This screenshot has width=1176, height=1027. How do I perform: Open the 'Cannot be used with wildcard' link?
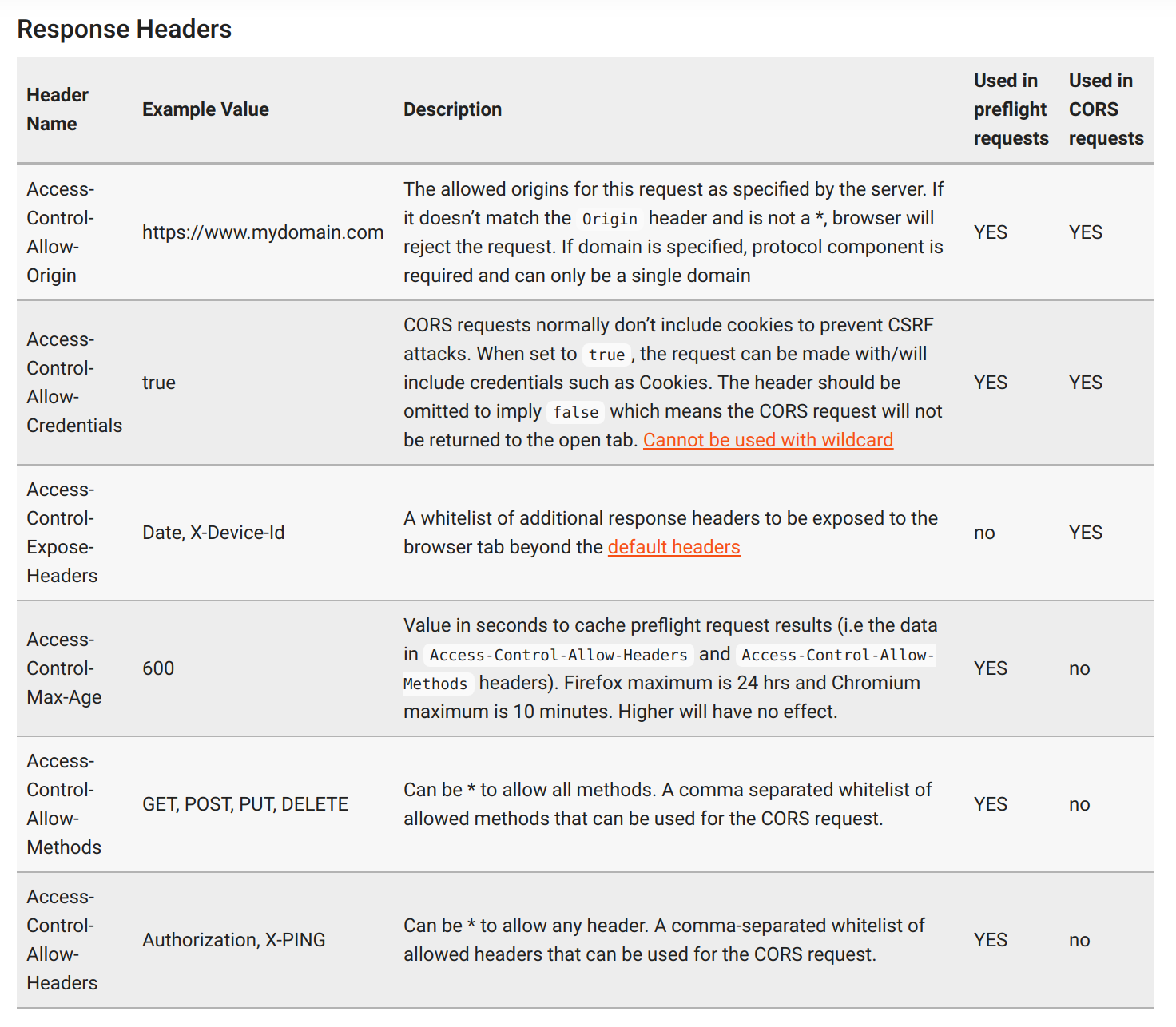pyautogui.click(x=768, y=440)
